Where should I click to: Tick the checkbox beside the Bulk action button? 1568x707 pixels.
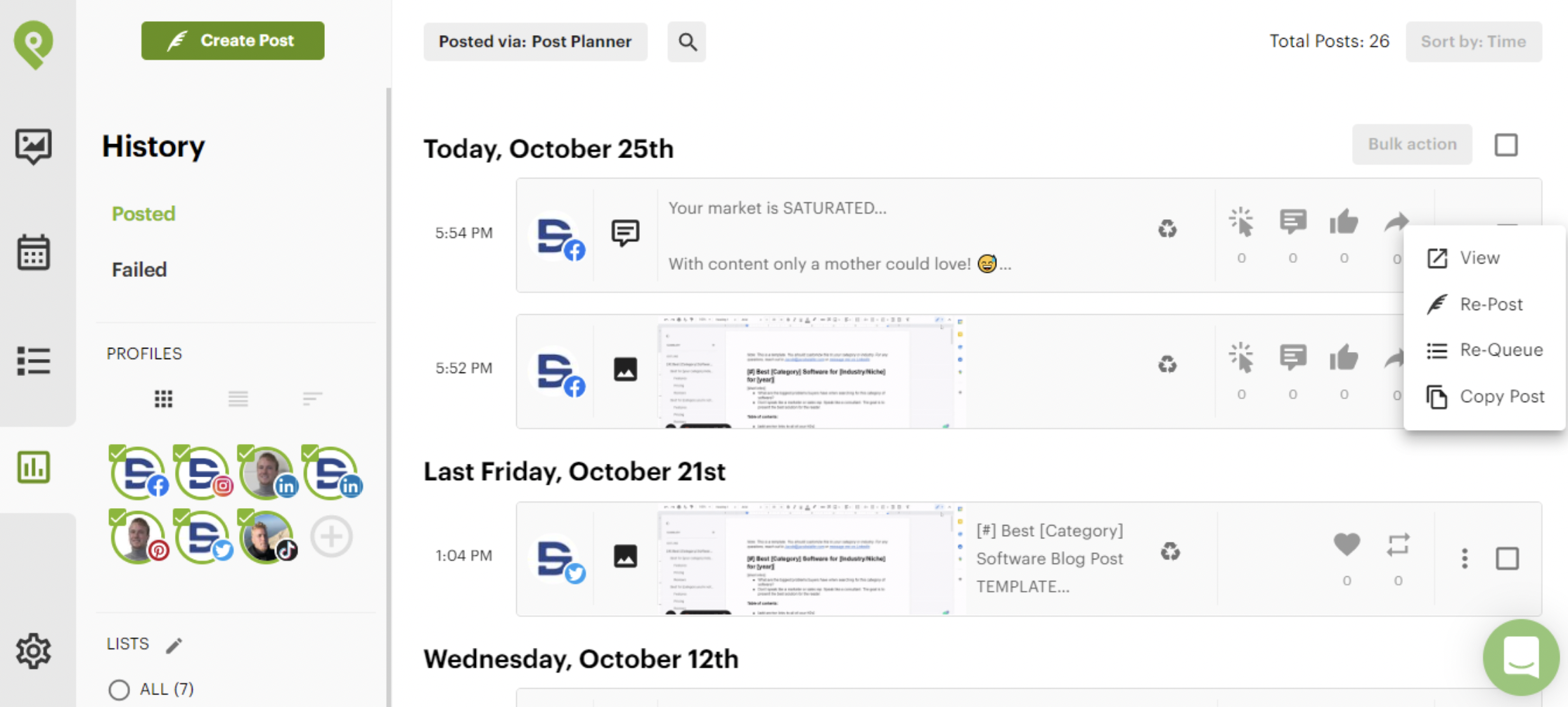(1506, 144)
